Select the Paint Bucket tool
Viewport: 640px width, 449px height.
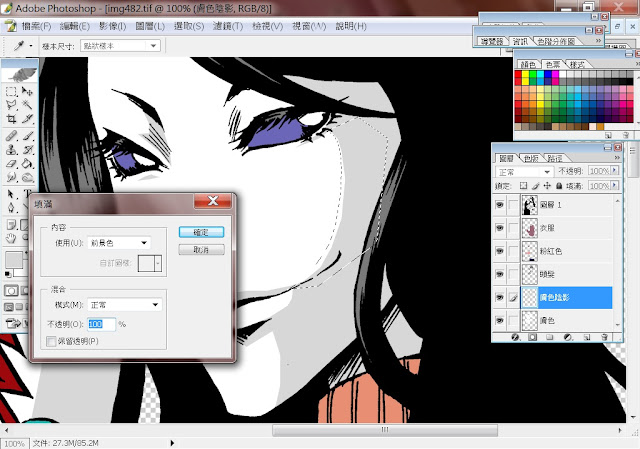click(27, 164)
